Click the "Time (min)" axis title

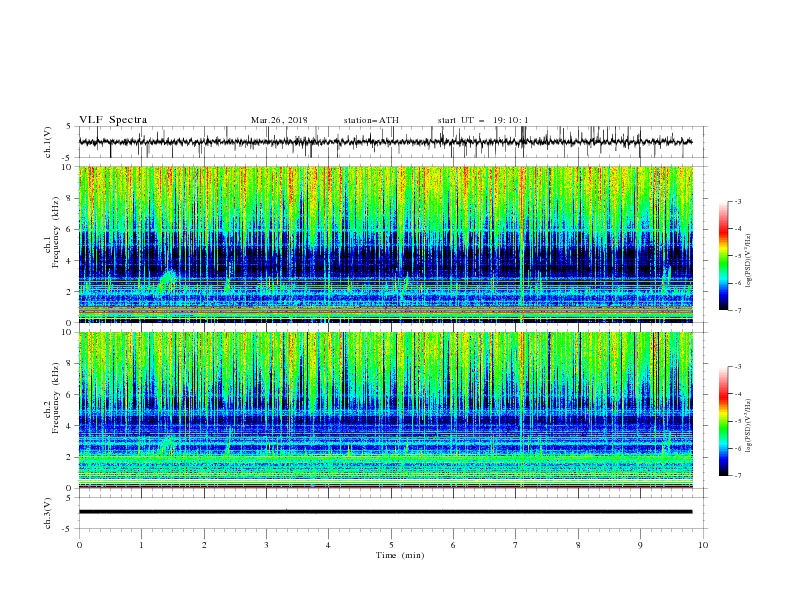(400, 555)
